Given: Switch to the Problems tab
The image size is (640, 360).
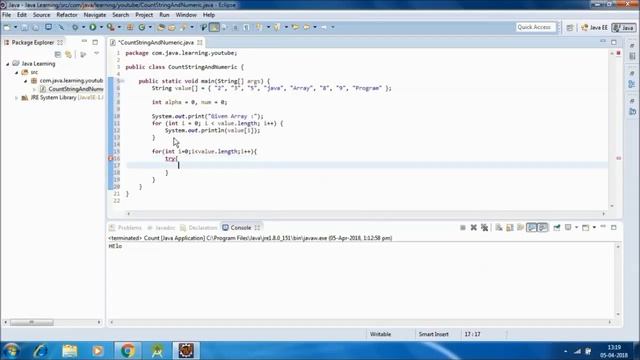Looking at the screenshot, I should click(x=126, y=227).
